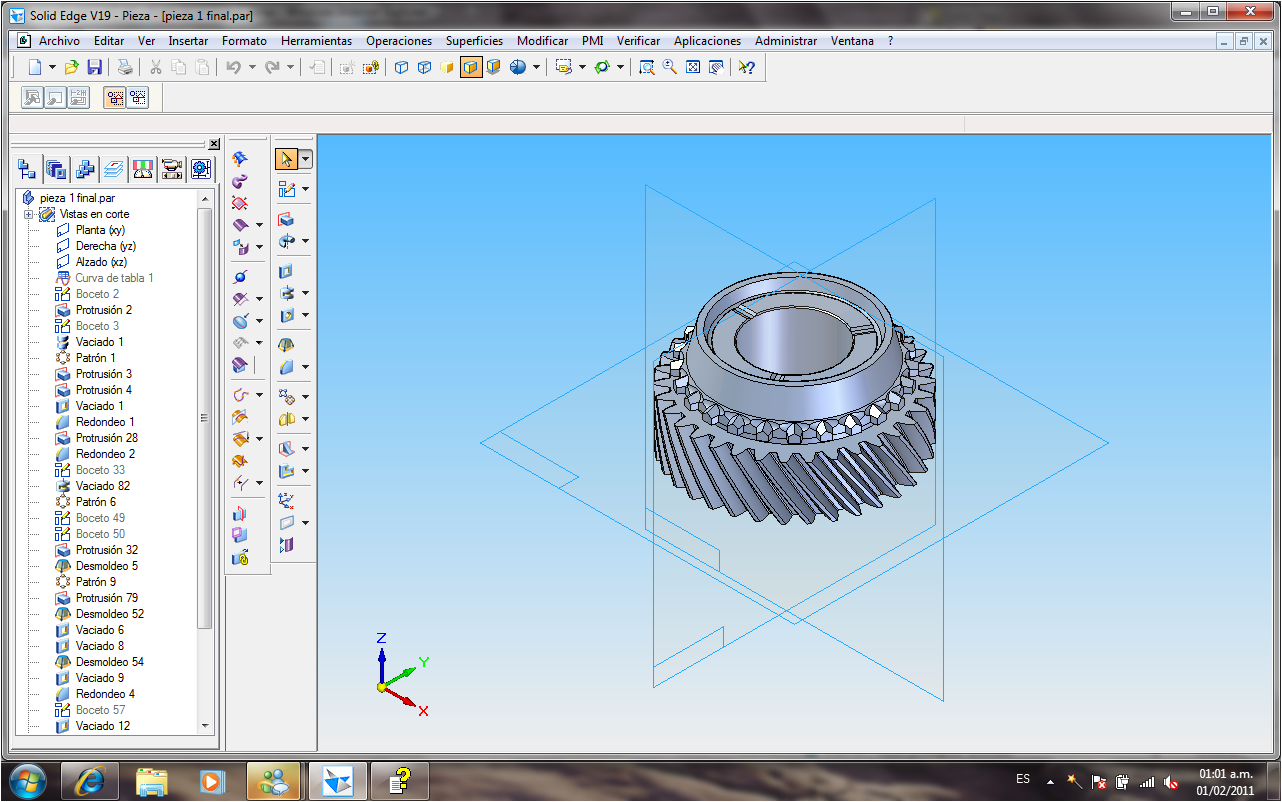Click the Intersection Point icon
The height and width of the screenshot is (802, 1282).
click(240, 277)
